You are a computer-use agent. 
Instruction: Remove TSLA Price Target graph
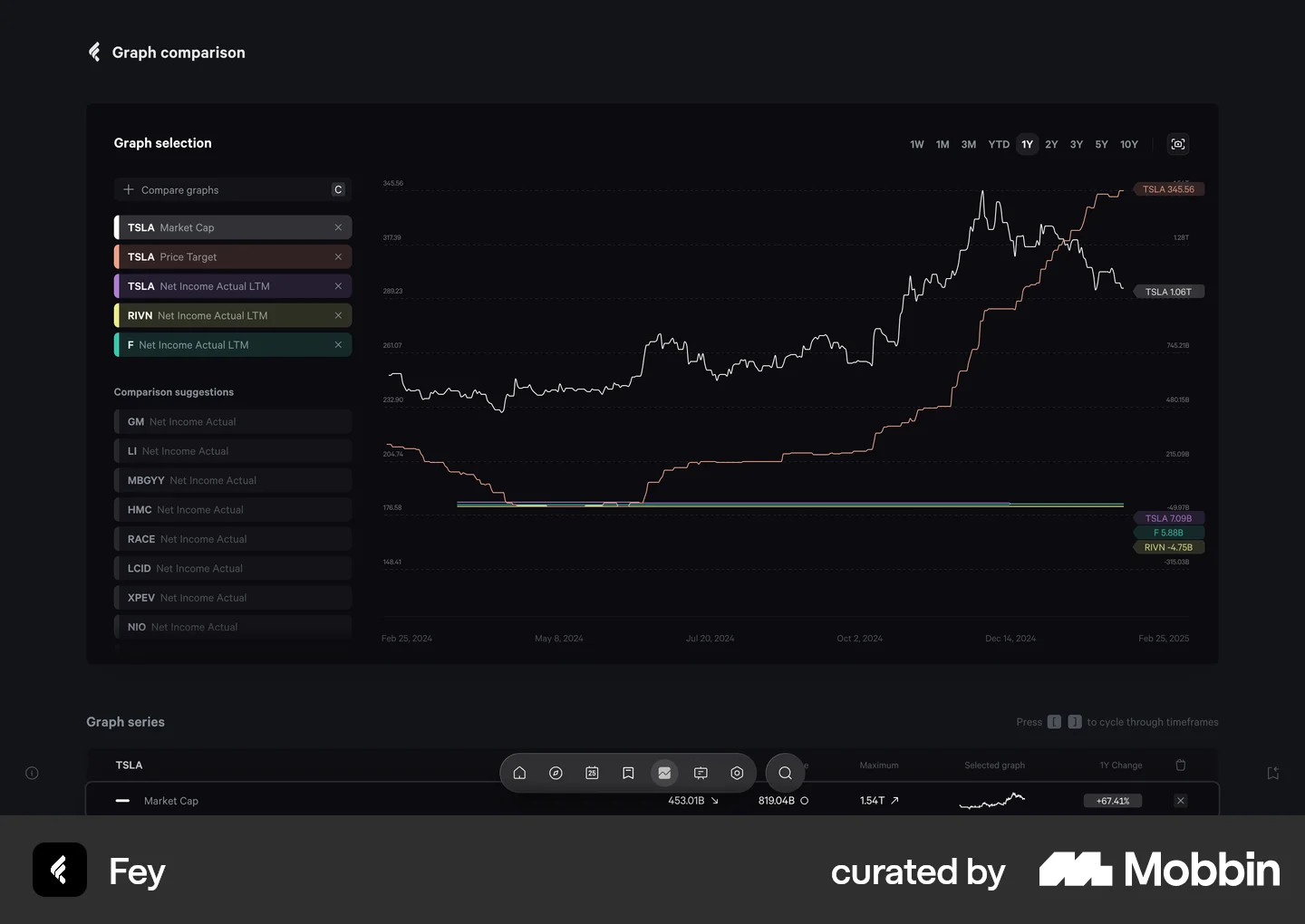pyautogui.click(x=338, y=257)
